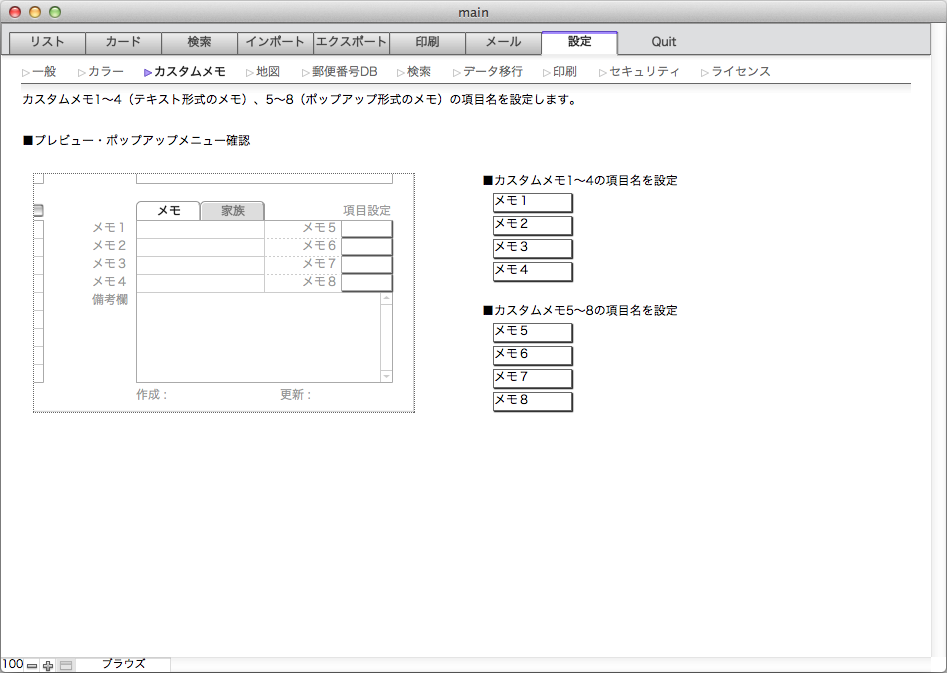Screen dimensions: 947x673
Task: Click the メモ1 item name field
Action: click(x=532, y=202)
